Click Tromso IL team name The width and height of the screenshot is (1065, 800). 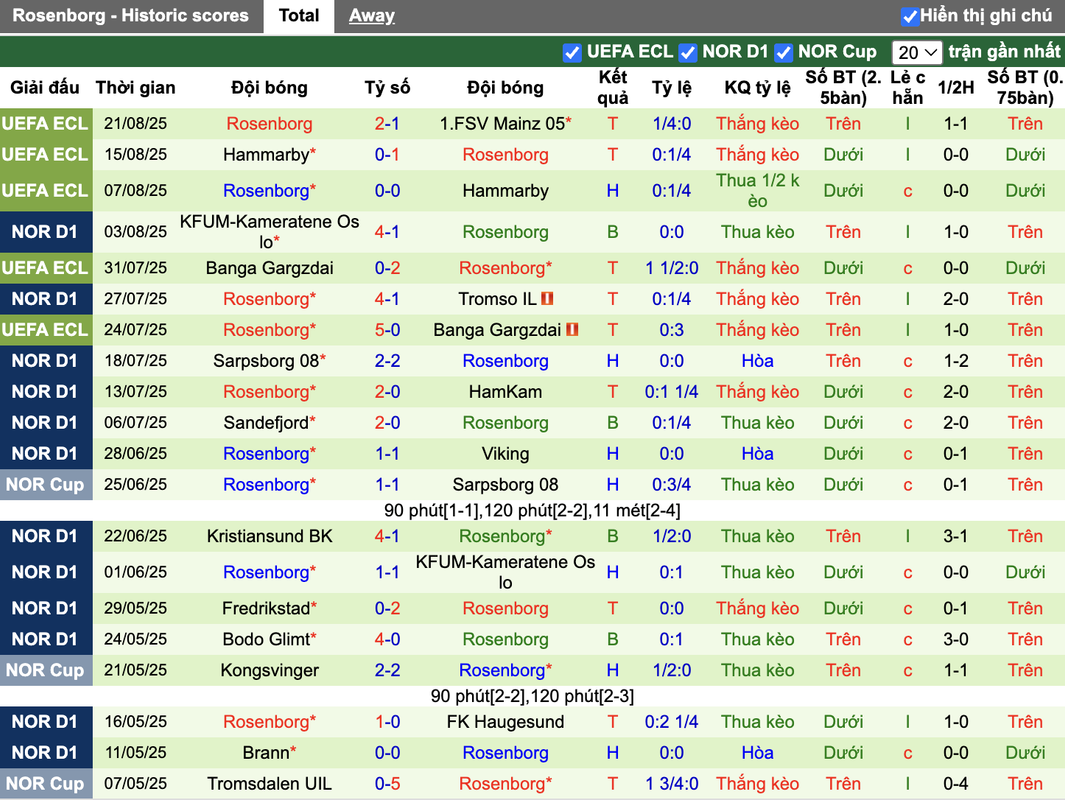pyautogui.click(x=497, y=299)
